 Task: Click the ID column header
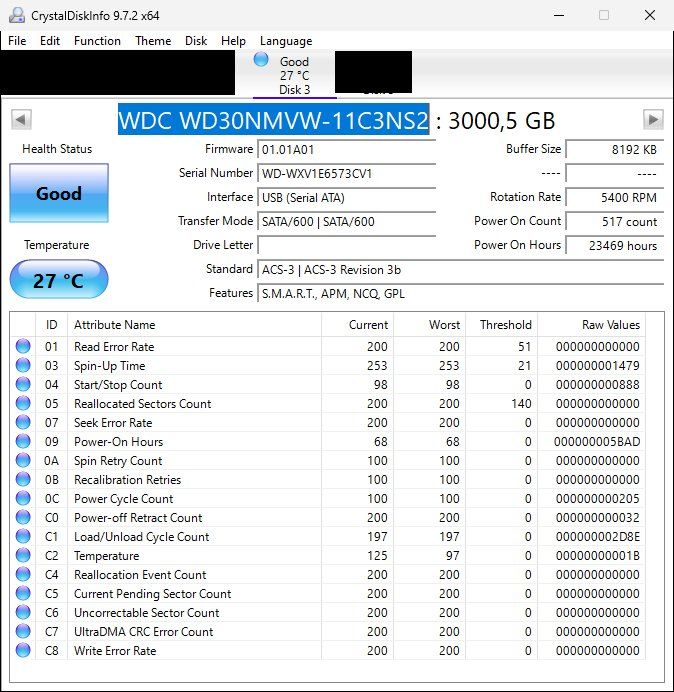(x=51, y=325)
